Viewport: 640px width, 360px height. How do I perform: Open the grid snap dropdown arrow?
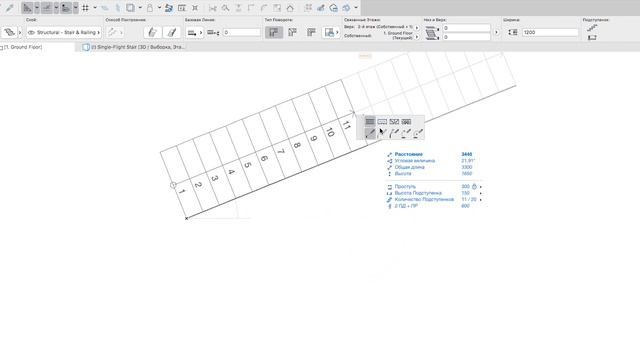pos(95,8)
